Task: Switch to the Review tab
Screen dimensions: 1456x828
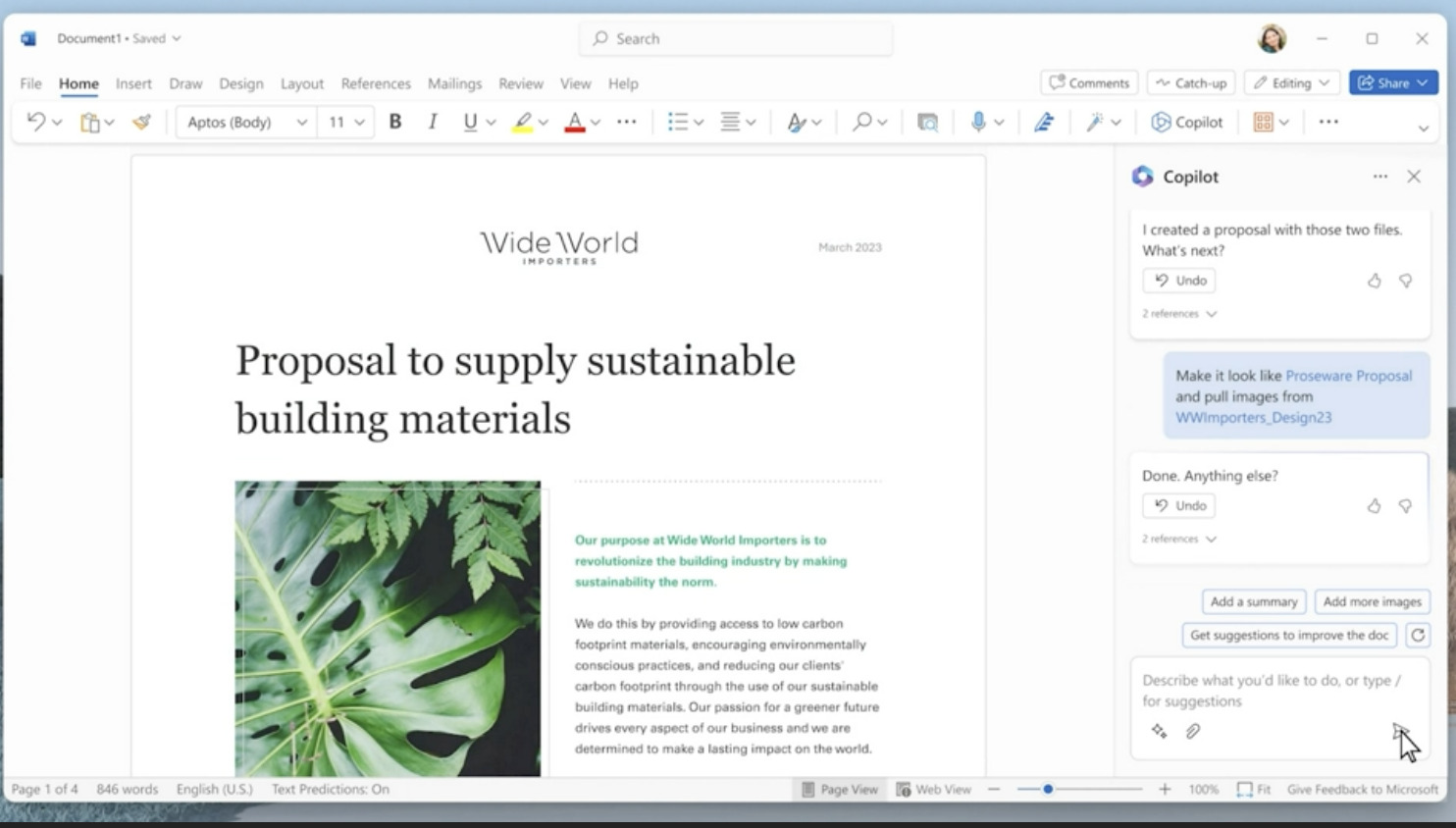Action: [521, 83]
